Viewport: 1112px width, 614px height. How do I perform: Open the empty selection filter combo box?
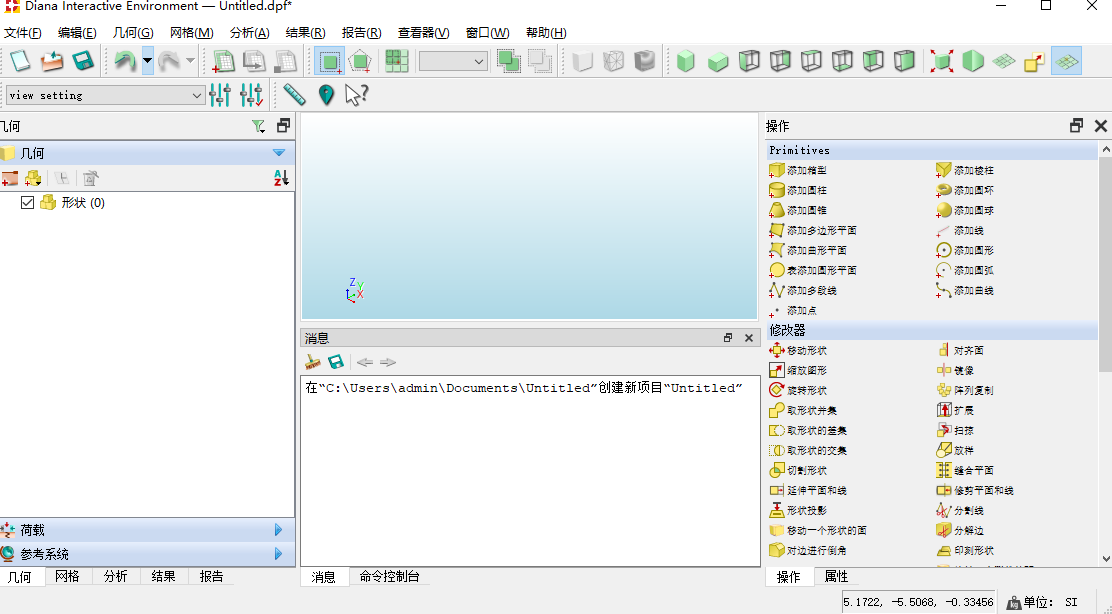[453, 62]
